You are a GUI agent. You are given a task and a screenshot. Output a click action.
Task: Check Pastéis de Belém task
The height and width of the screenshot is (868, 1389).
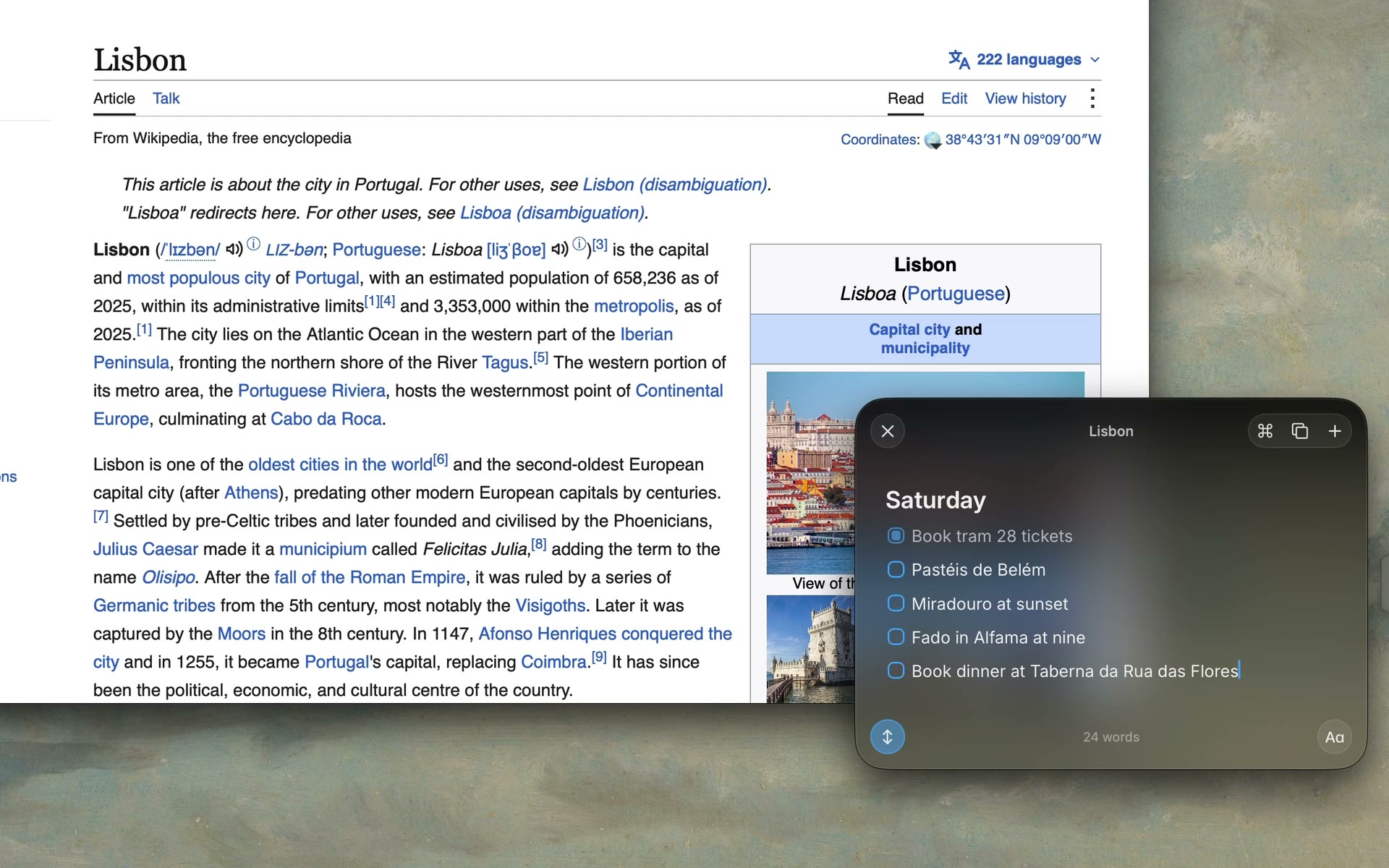coord(896,570)
